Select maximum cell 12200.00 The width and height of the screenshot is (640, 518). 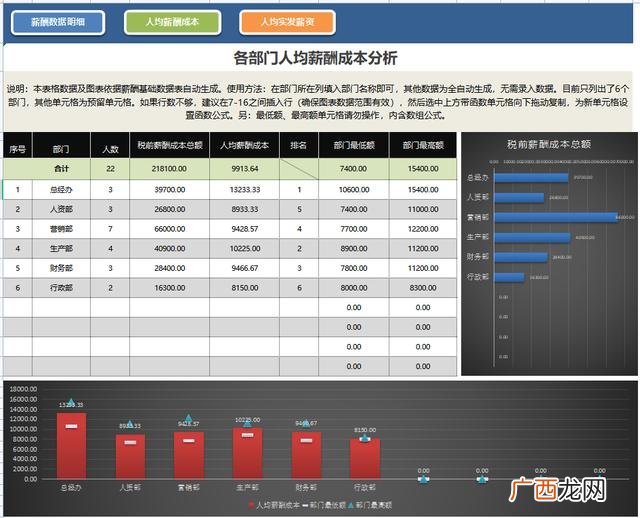(x=423, y=229)
